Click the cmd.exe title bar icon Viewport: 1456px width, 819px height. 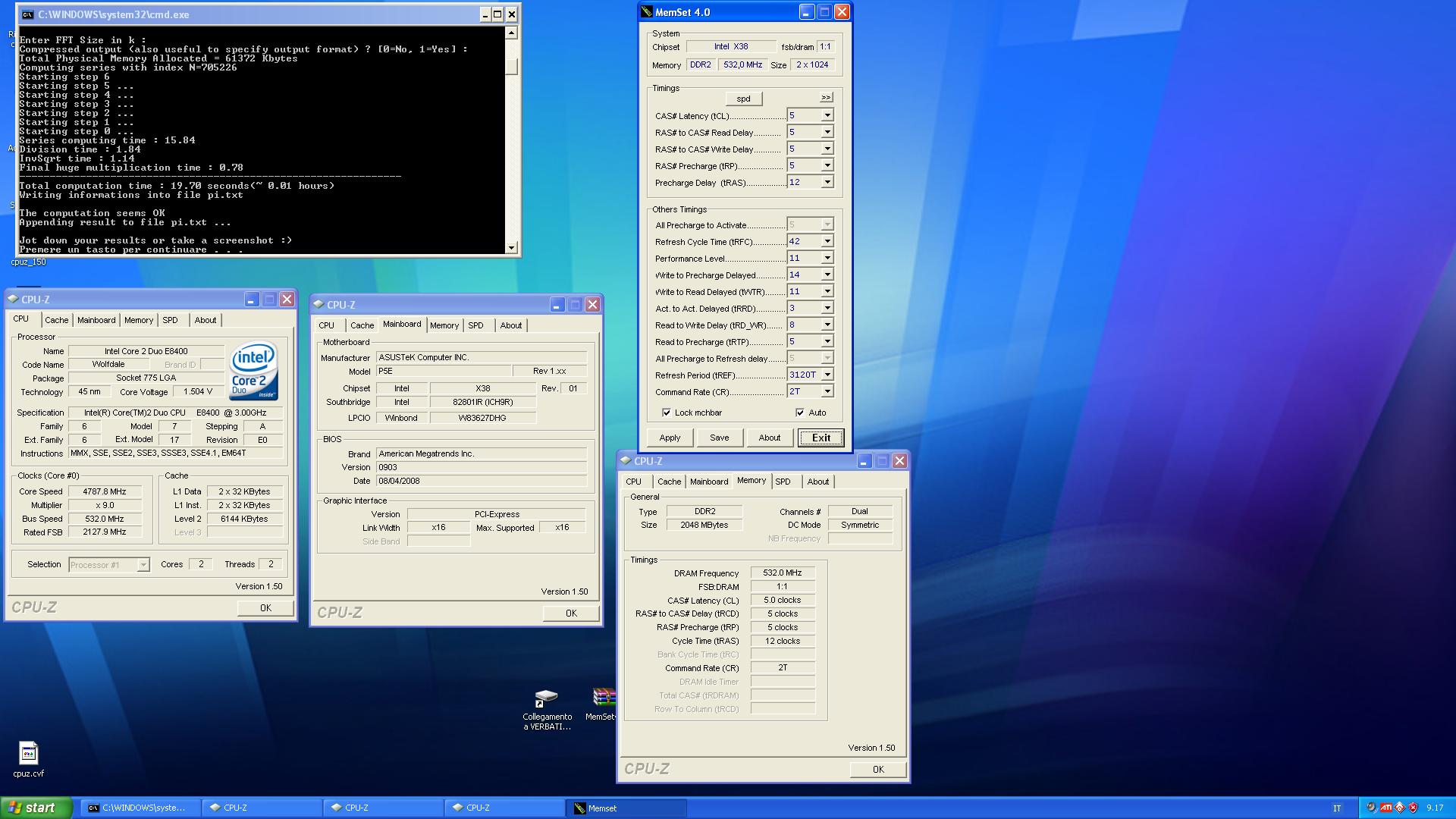(27, 14)
